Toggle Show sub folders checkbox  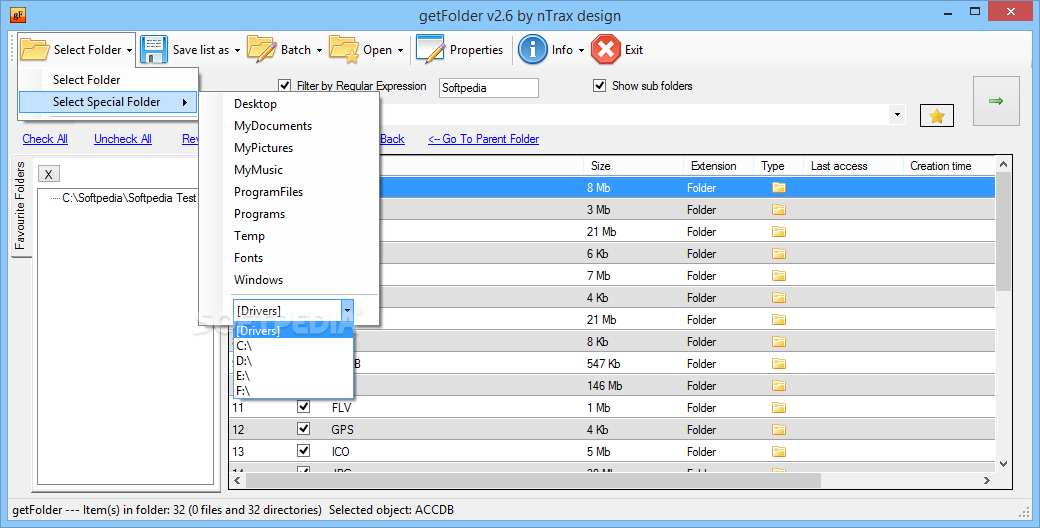point(600,86)
